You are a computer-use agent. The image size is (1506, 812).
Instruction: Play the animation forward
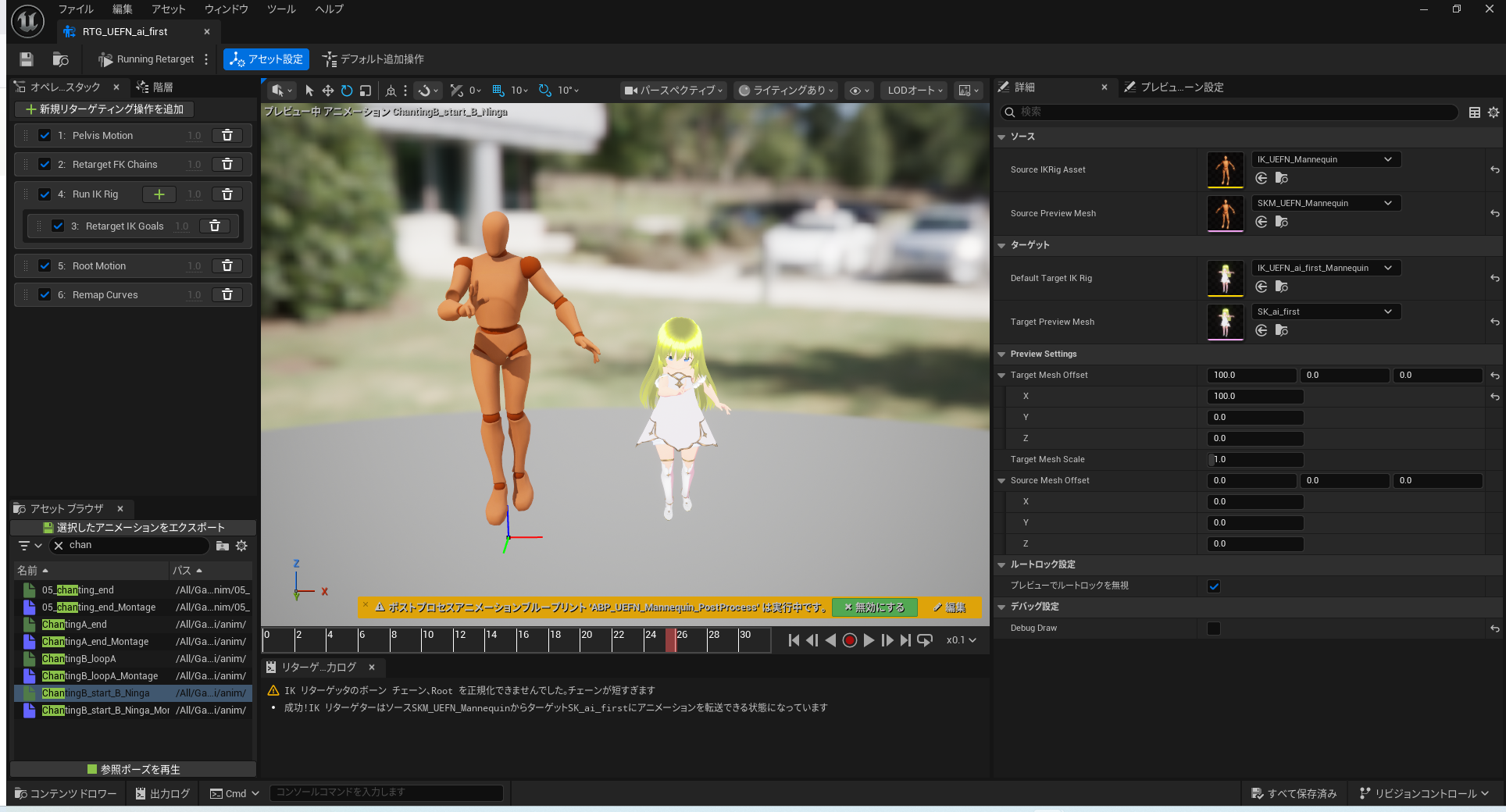click(x=869, y=640)
